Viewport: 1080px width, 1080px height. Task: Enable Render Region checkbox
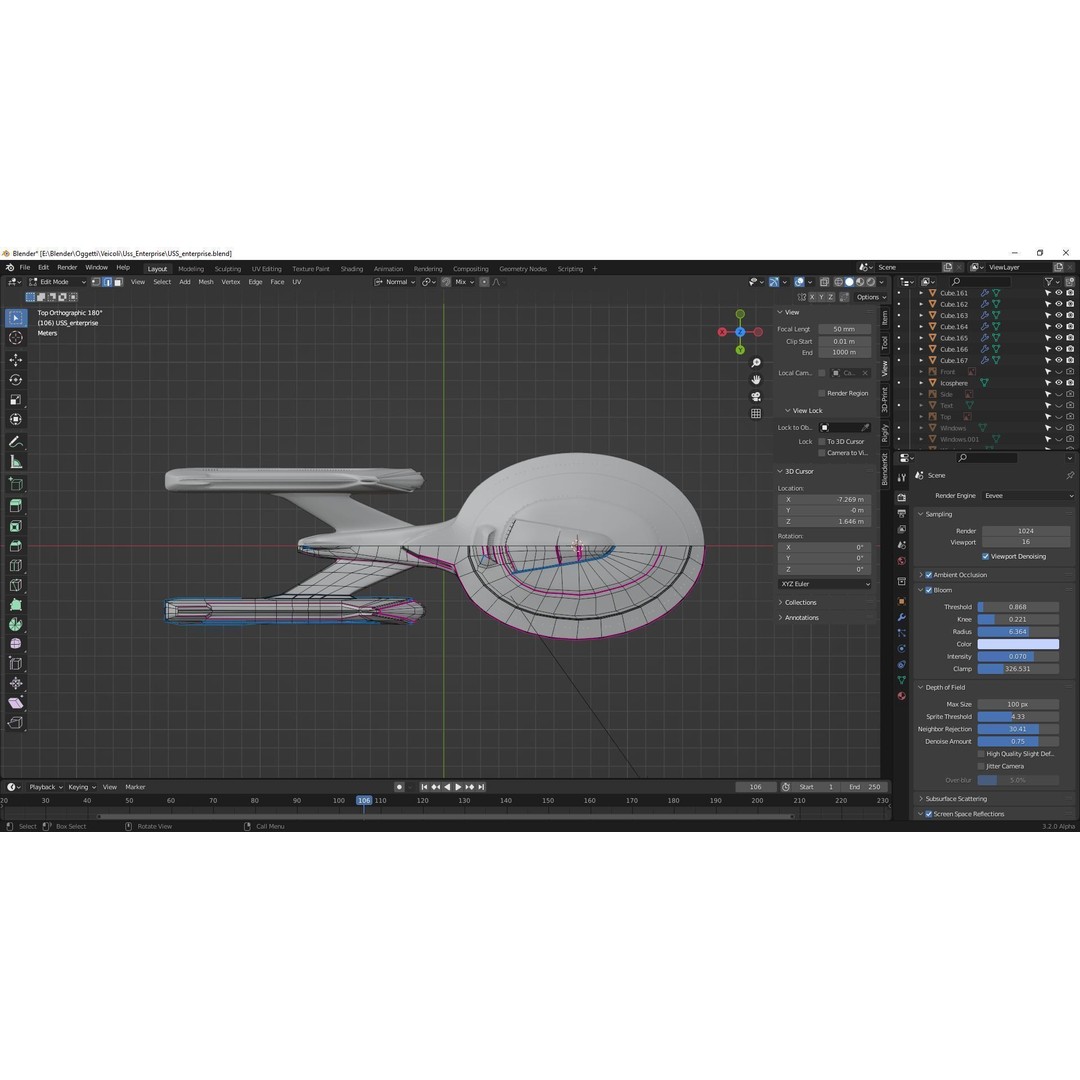pos(822,393)
